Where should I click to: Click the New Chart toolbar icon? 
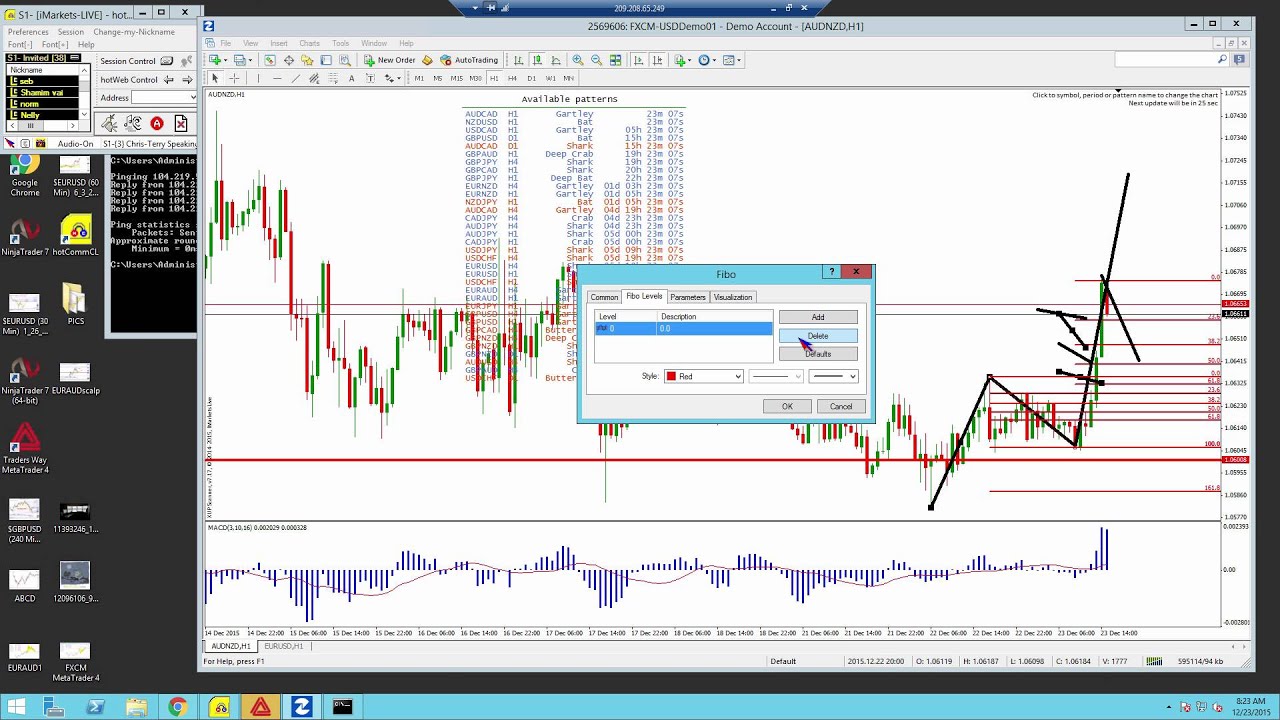click(x=215, y=60)
